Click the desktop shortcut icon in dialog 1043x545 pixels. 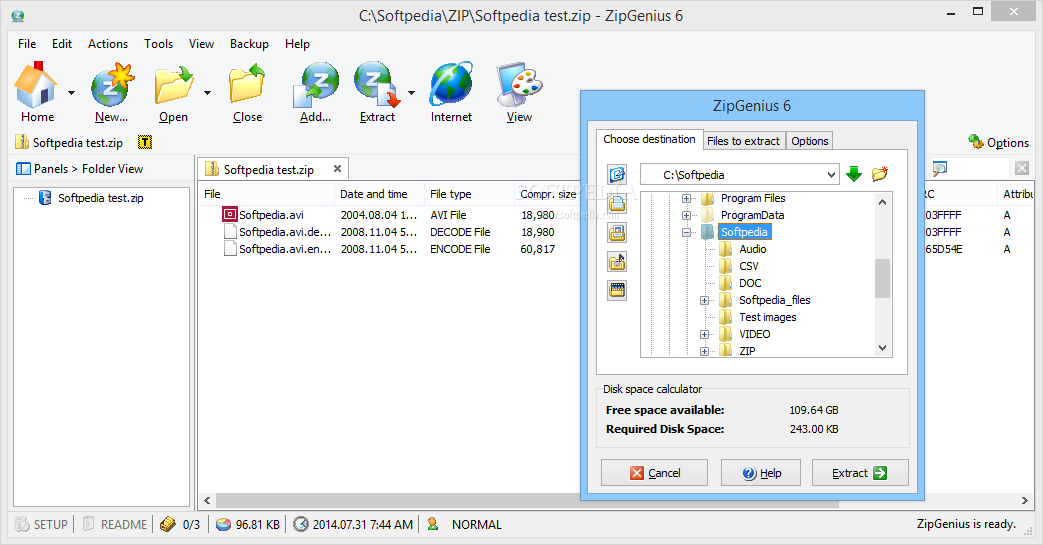point(617,174)
